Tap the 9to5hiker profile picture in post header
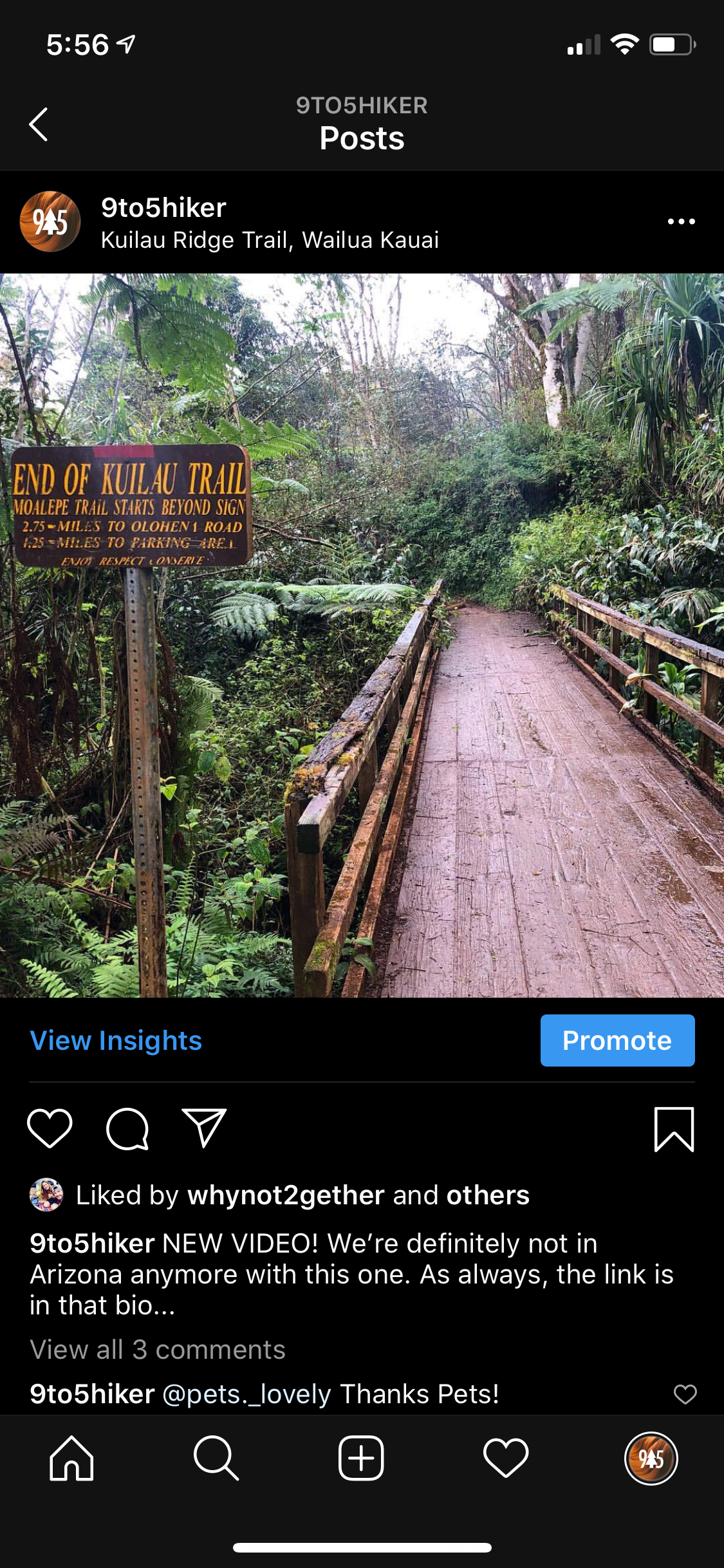Viewport: 724px width, 1568px height. pyautogui.click(x=50, y=221)
